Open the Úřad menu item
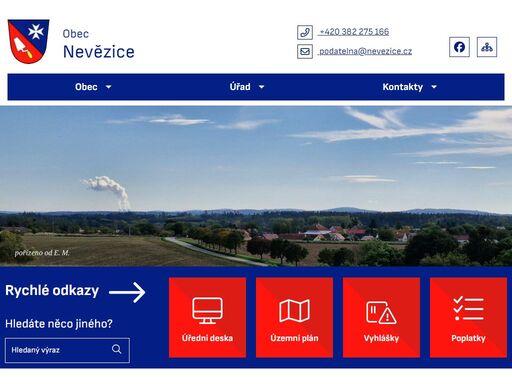The width and height of the screenshot is (512, 384). pos(240,87)
